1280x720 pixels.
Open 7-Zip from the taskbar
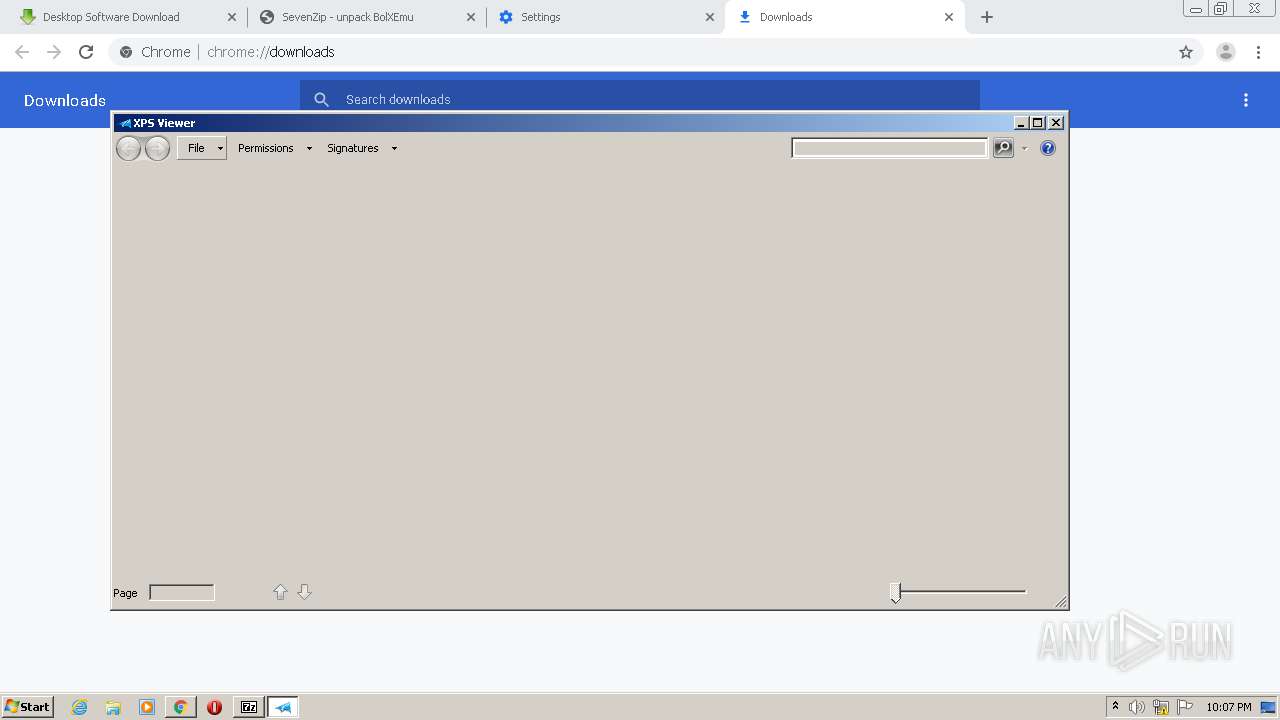(x=249, y=707)
